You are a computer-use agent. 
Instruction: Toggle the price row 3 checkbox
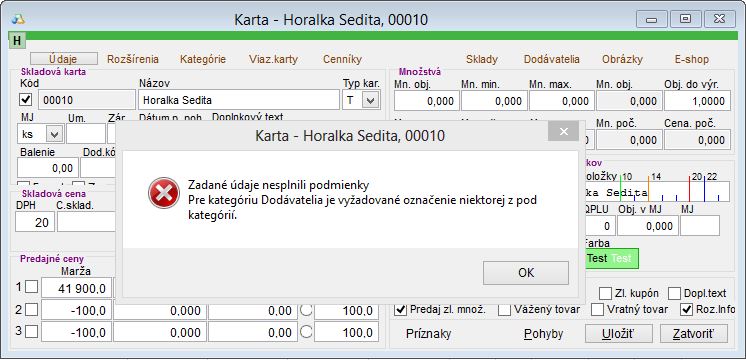pos(31,331)
